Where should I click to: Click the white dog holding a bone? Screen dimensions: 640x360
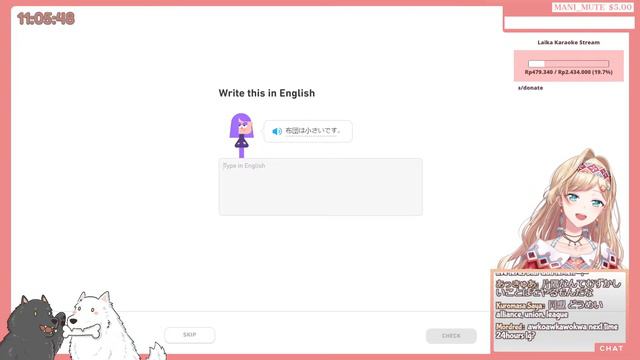pos(104,327)
